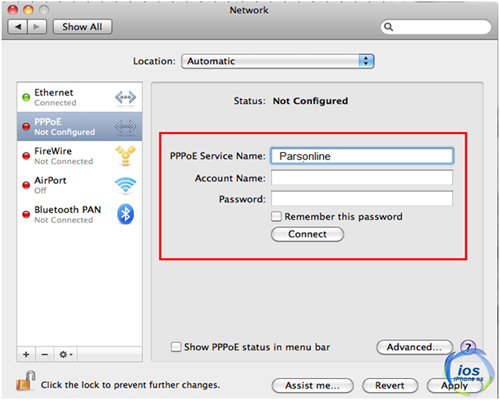Click the minus icon to remove service
Viewport: 500px width, 400px height.
[x=45, y=354]
